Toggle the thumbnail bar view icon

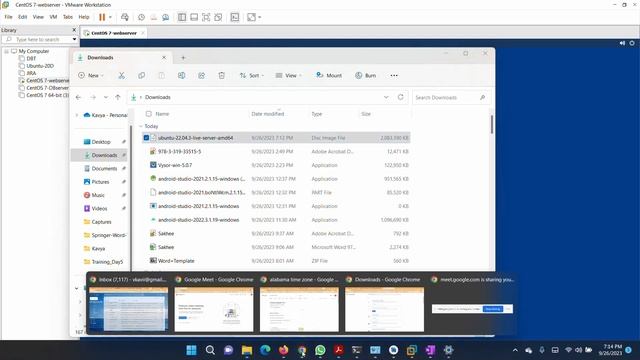194,17
